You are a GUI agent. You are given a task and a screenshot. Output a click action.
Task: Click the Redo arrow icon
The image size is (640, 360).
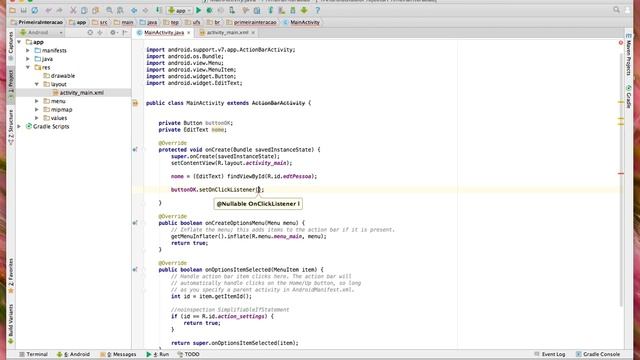[x=60, y=10]
